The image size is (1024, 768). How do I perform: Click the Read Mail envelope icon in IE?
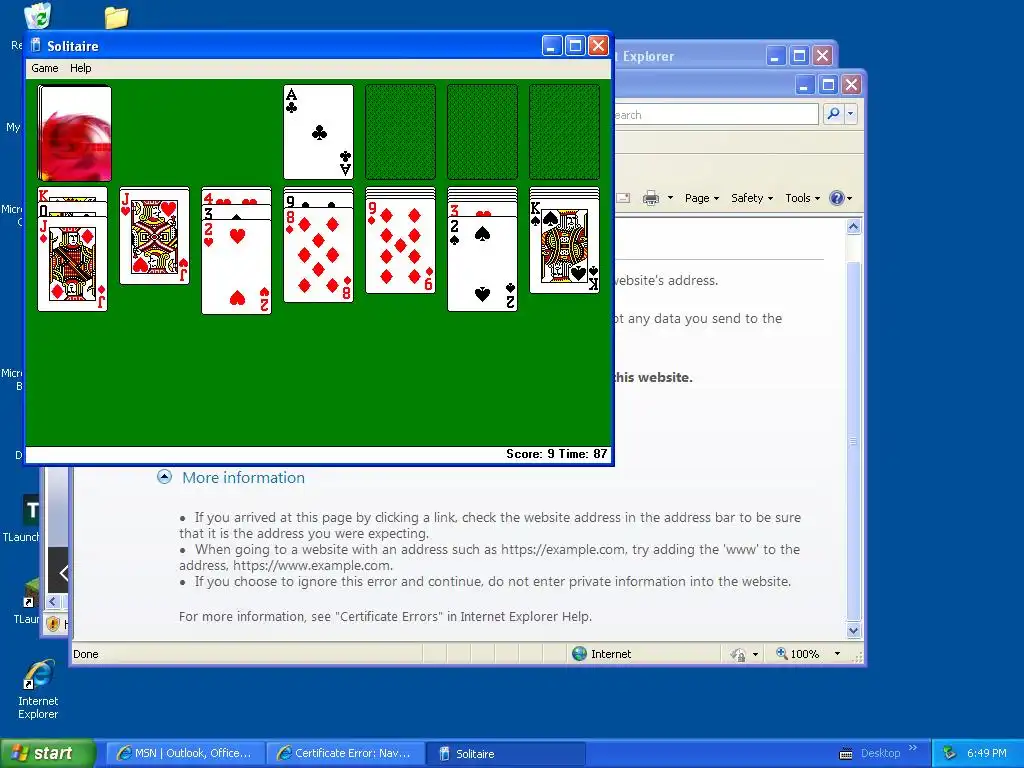point(622,198)
